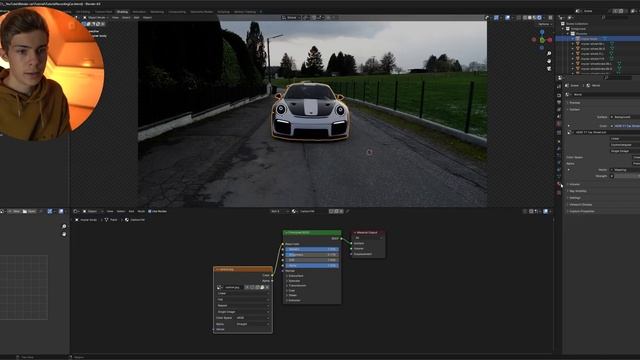Screen dimensions: 640x360
Task: Open the viewport Object Mode dropdown
Action: click(96, 18)
